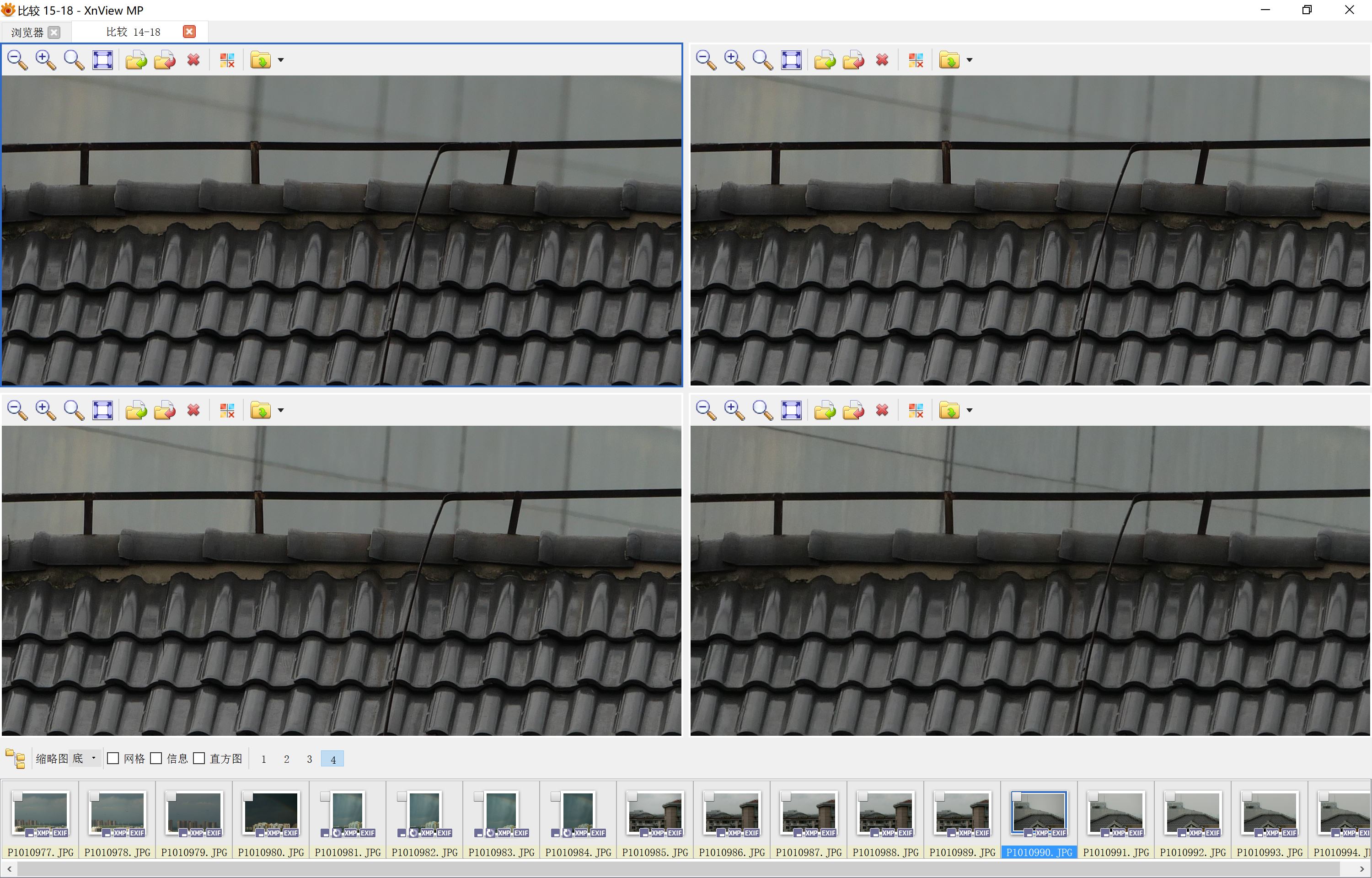Click fit-to-window icon in bottom-left pane
1372x878 pixels.
click(x=102, y=410)
